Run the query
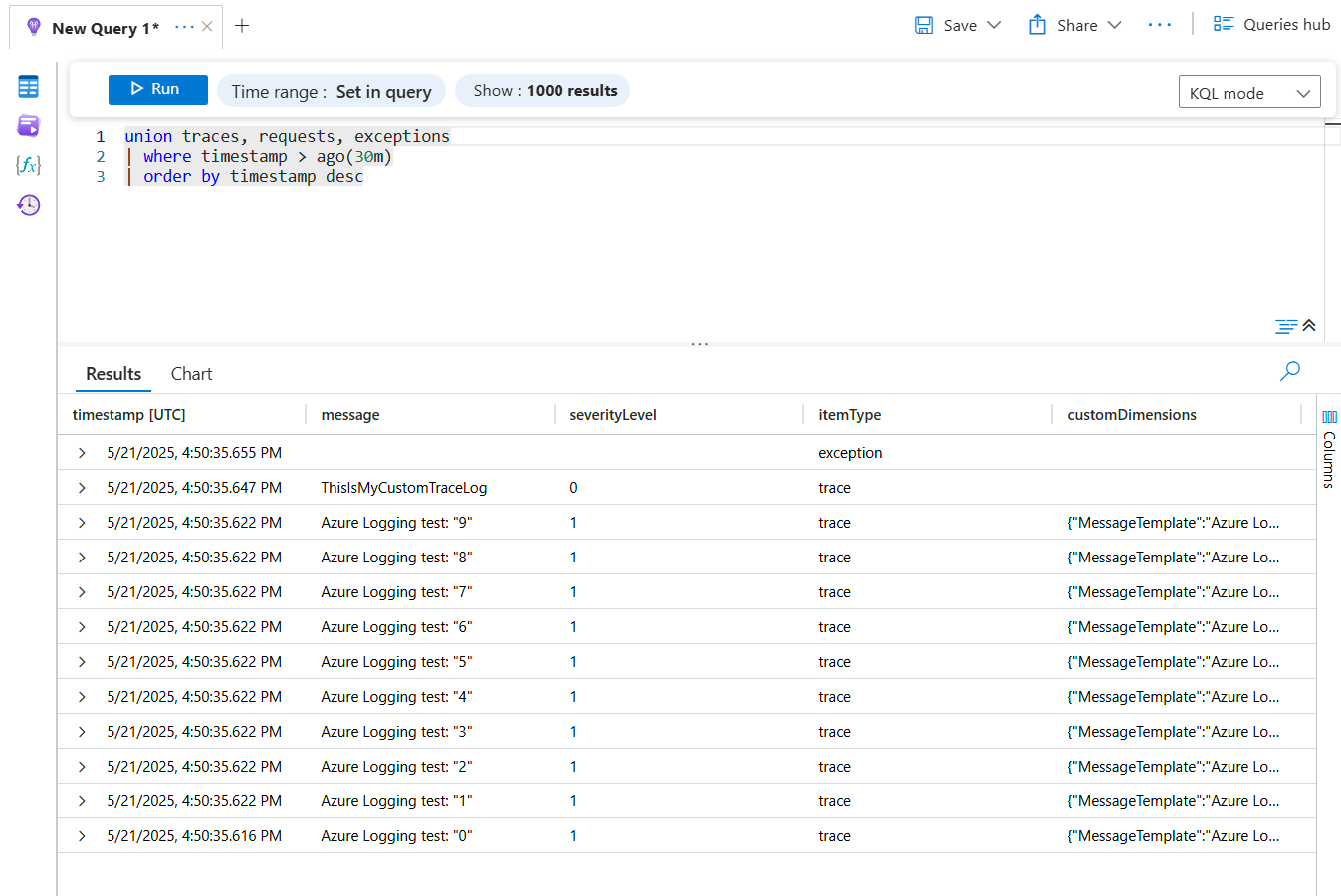Viewport: 1341px width, 896px height. (x=157, y=90)
